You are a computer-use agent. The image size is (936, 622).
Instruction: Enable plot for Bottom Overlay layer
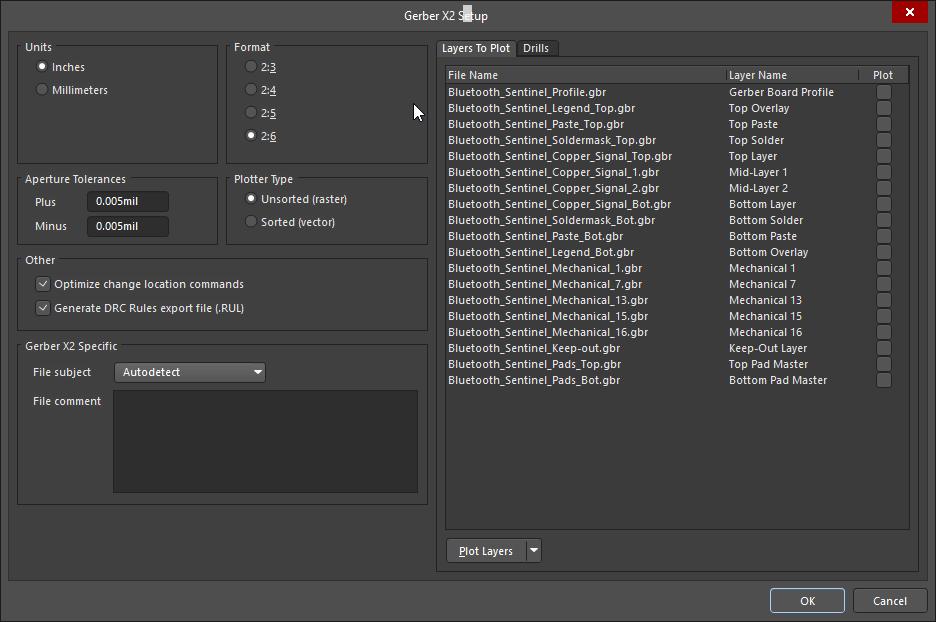pos(883,252)
